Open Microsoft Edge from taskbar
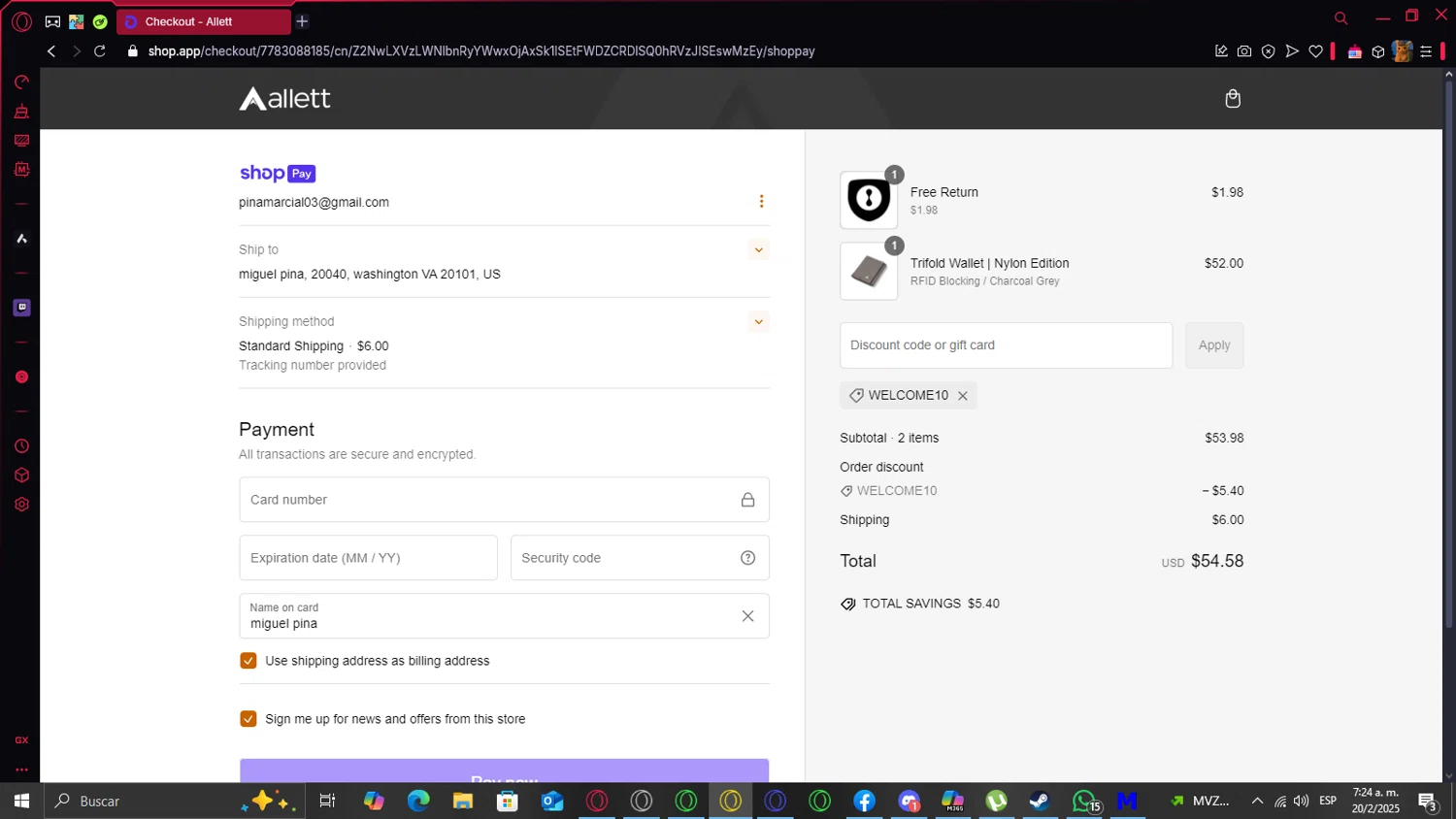 [x=418, y=801]
